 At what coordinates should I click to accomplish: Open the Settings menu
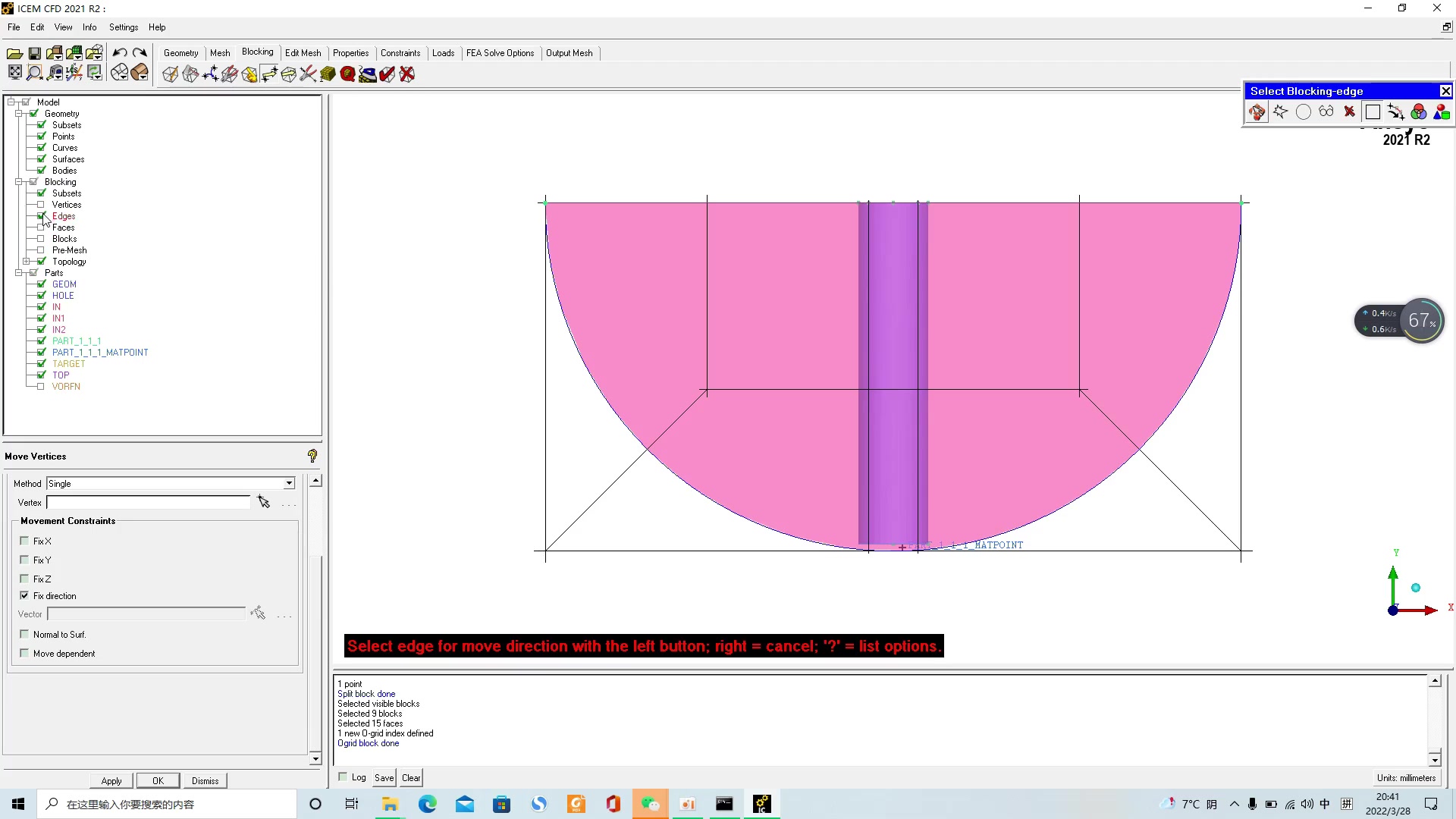124,27
